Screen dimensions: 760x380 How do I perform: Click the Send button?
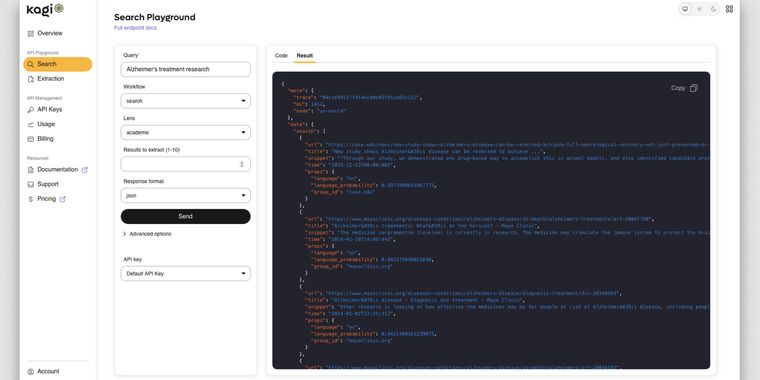186,217
